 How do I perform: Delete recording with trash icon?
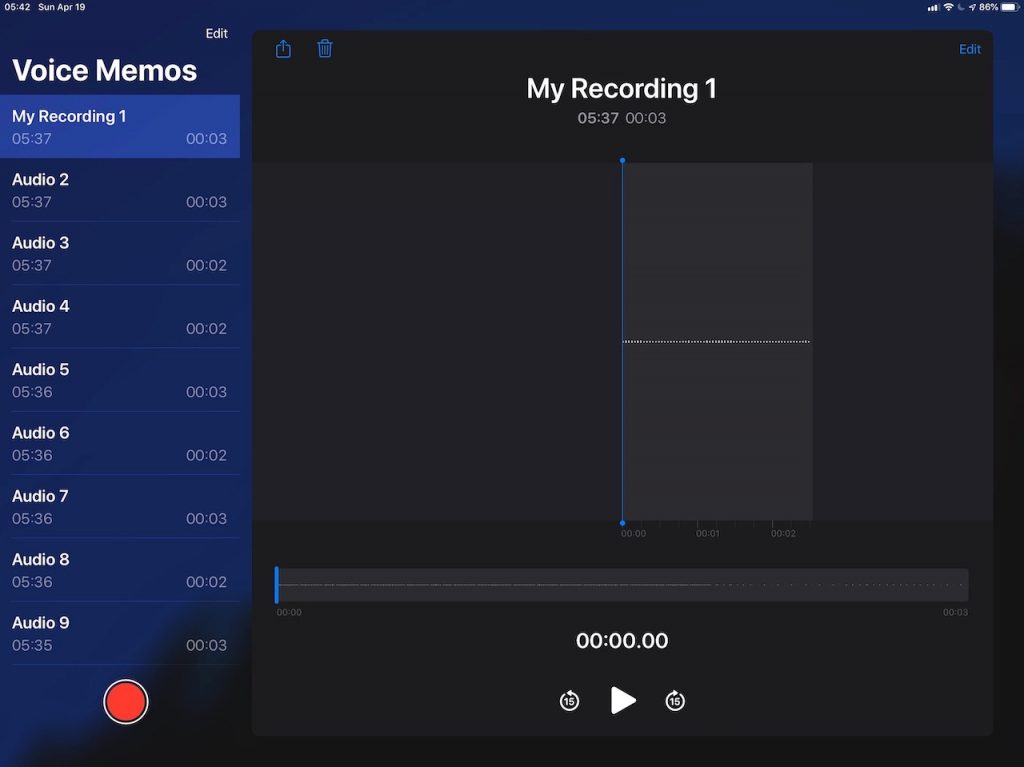pyautogui.click(x=325, y=49)
